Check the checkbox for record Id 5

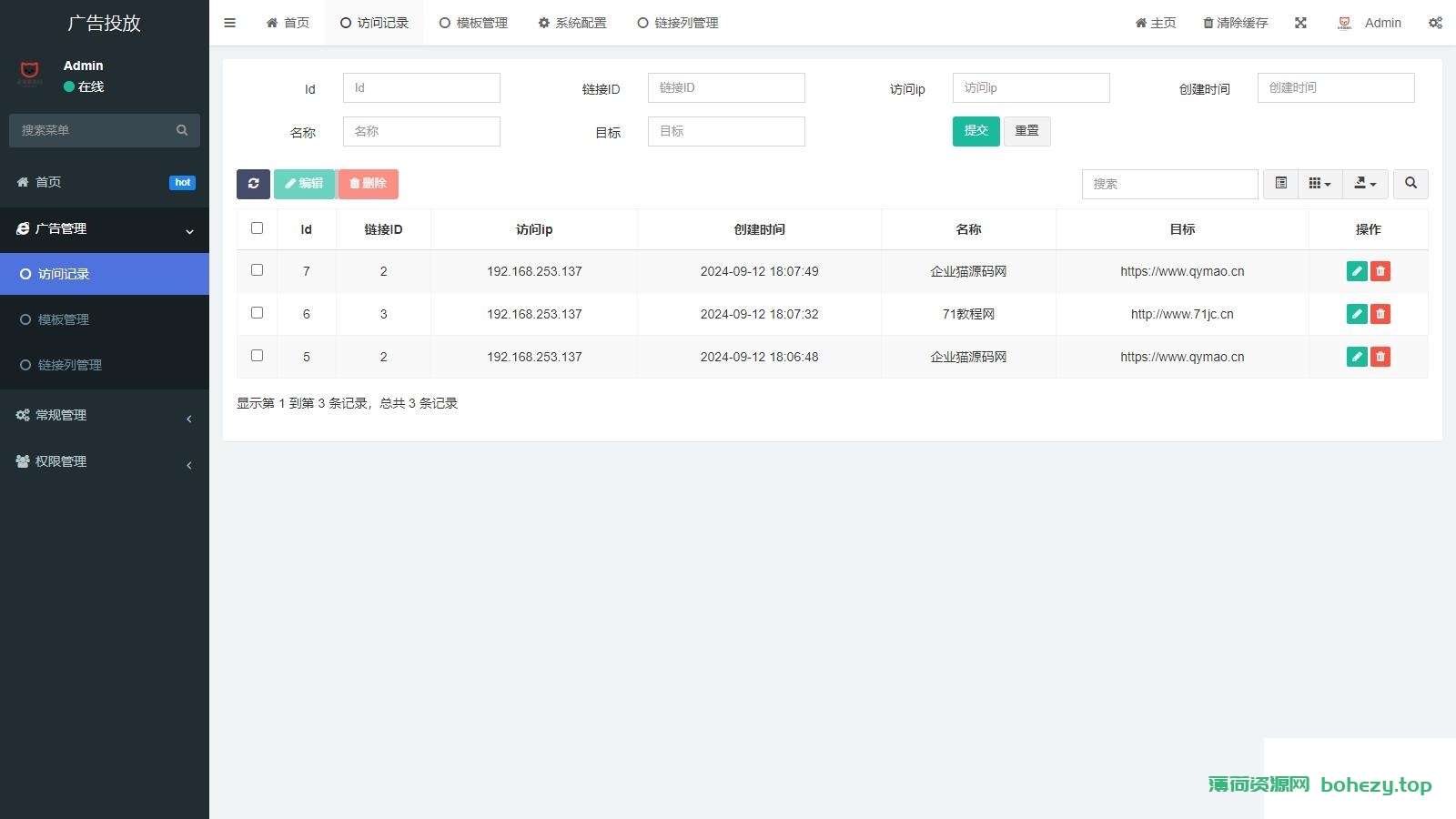pos(257,356)
